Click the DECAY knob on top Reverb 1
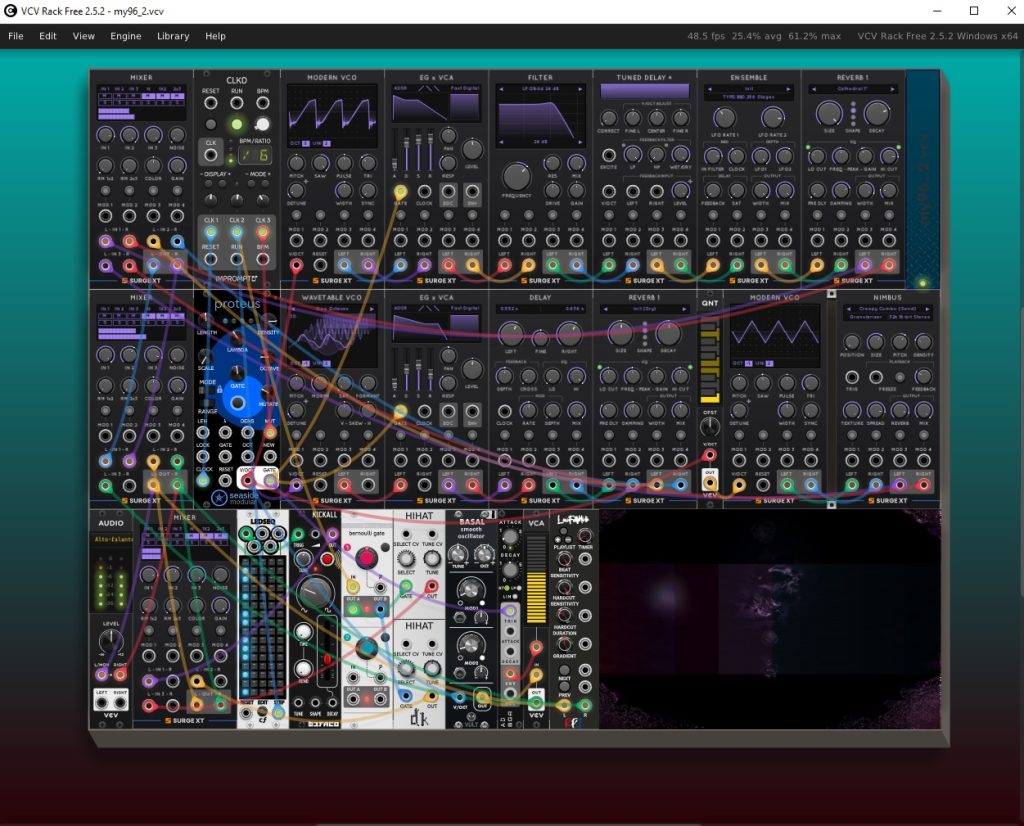 point(876,114)
